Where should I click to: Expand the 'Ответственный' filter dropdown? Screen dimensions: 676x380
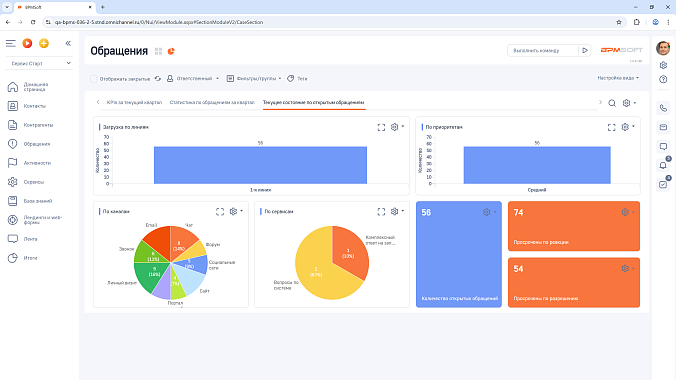[193, 79]
